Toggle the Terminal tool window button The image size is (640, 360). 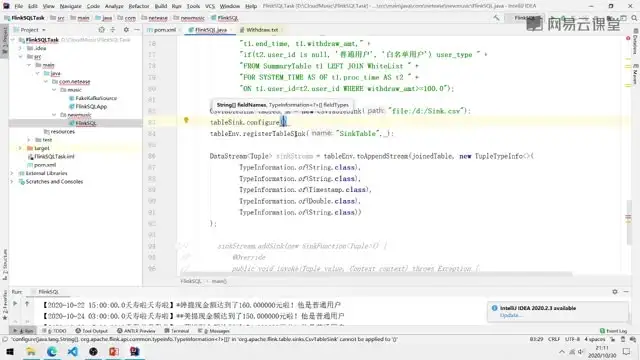click(176, 331)
